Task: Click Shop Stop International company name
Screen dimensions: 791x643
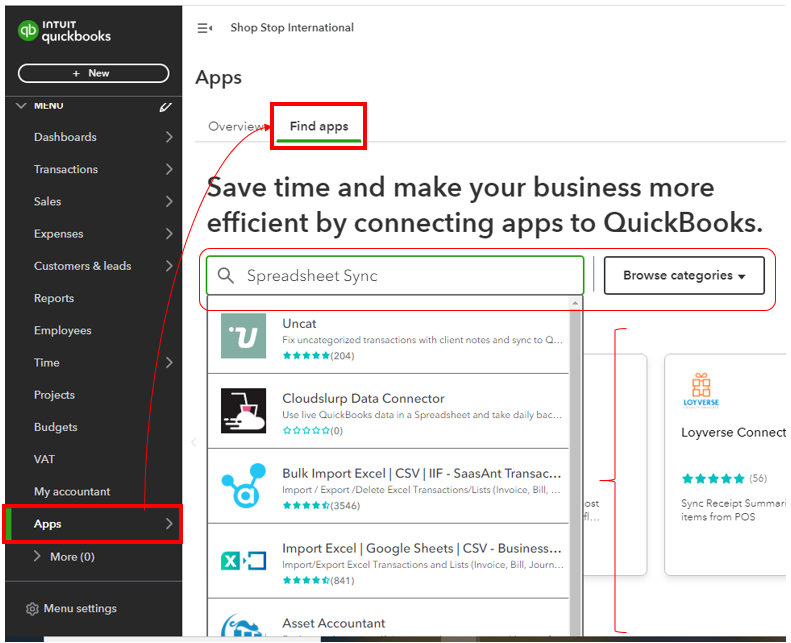Action: click(292, 28)
